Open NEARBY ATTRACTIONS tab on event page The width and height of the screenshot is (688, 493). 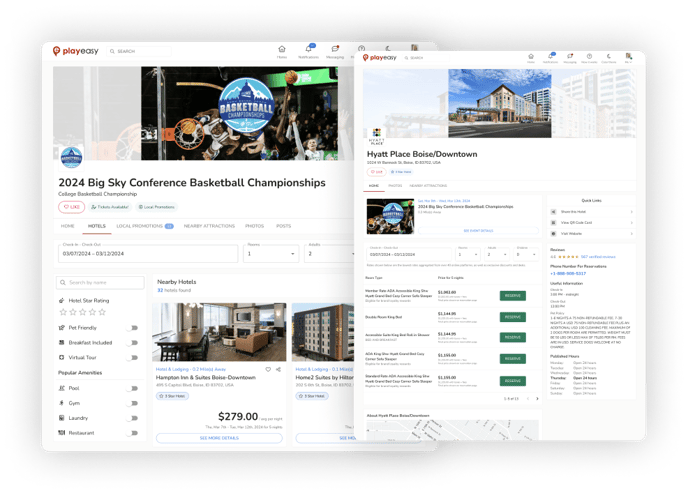coord(209,226)
